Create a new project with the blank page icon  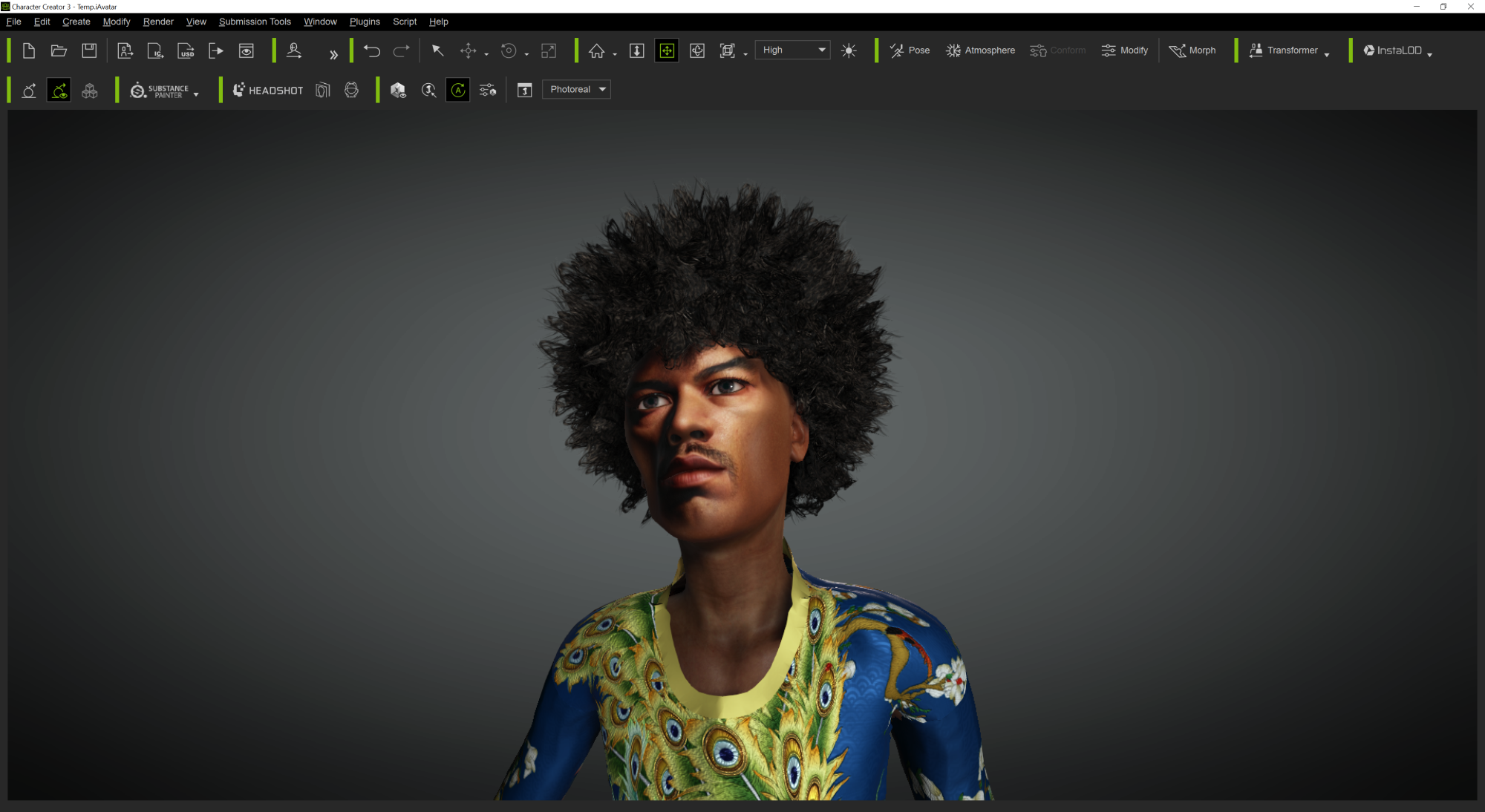click(x=29, y=50)
